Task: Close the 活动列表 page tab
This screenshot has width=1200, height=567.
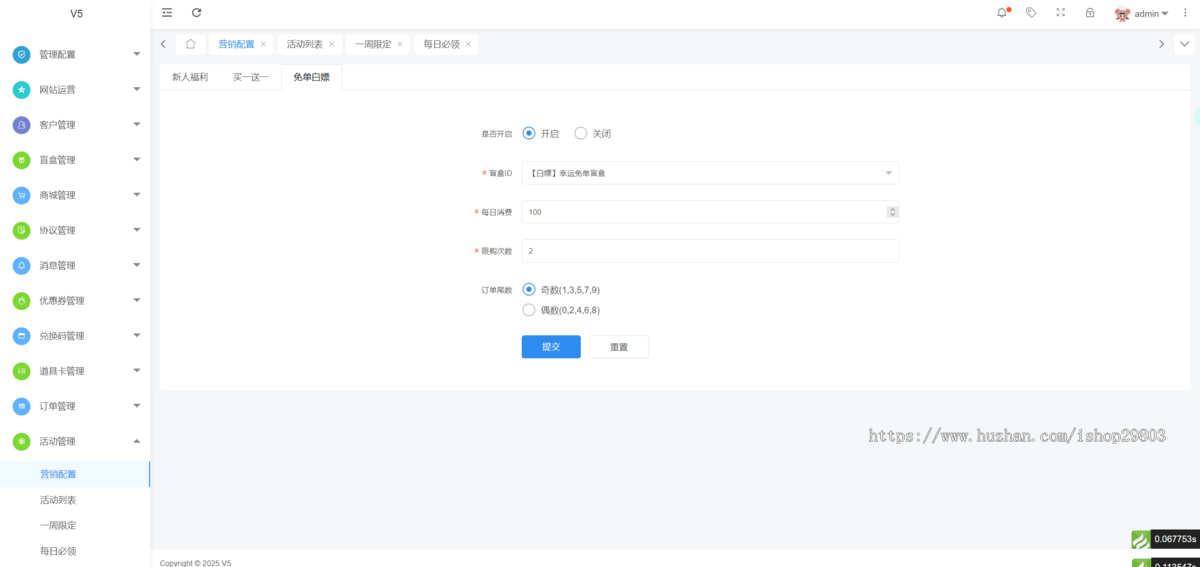Action: click(x=331, y=44)
